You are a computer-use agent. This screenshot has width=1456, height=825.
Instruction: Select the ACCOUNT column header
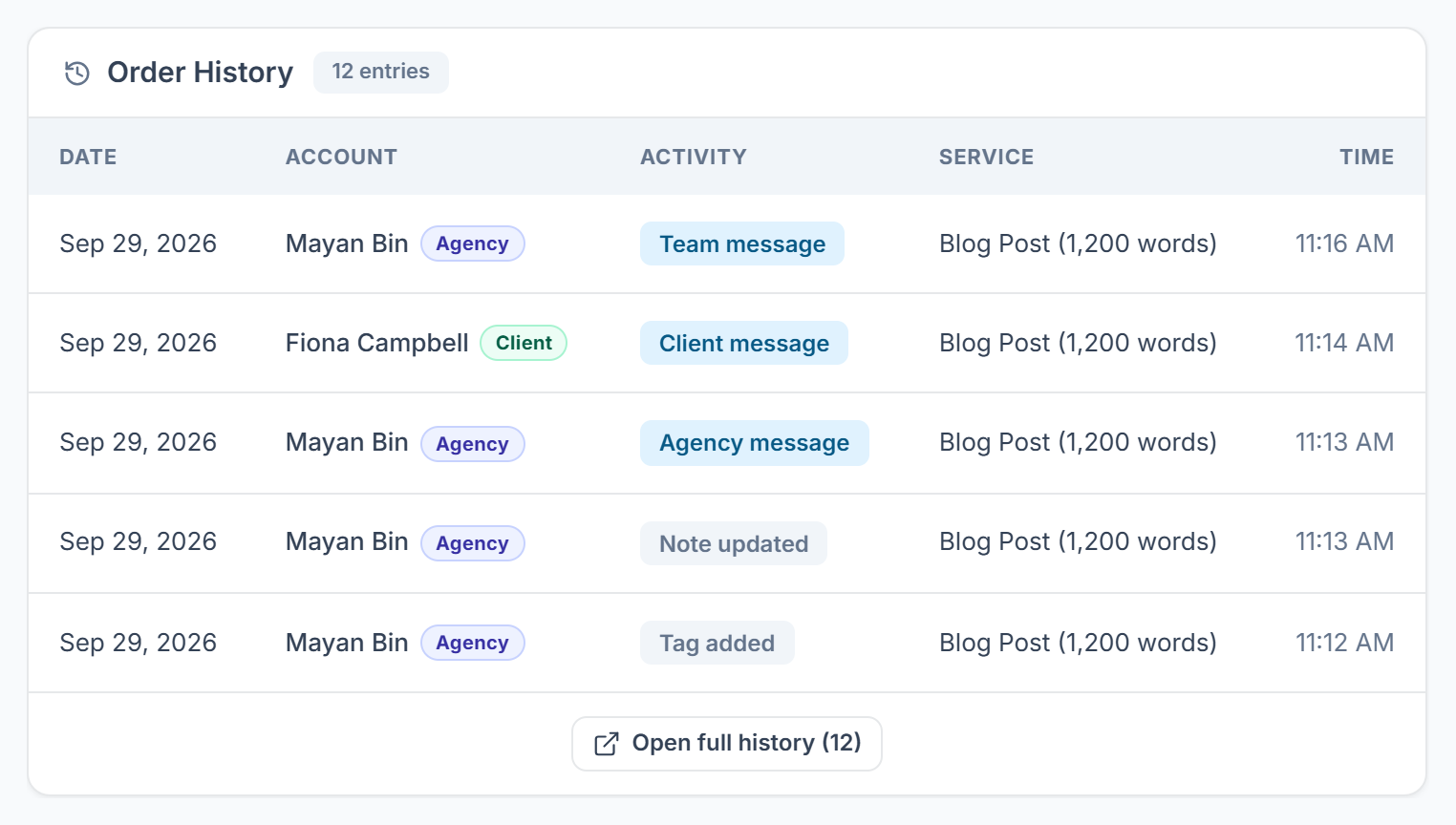(341, 158)
